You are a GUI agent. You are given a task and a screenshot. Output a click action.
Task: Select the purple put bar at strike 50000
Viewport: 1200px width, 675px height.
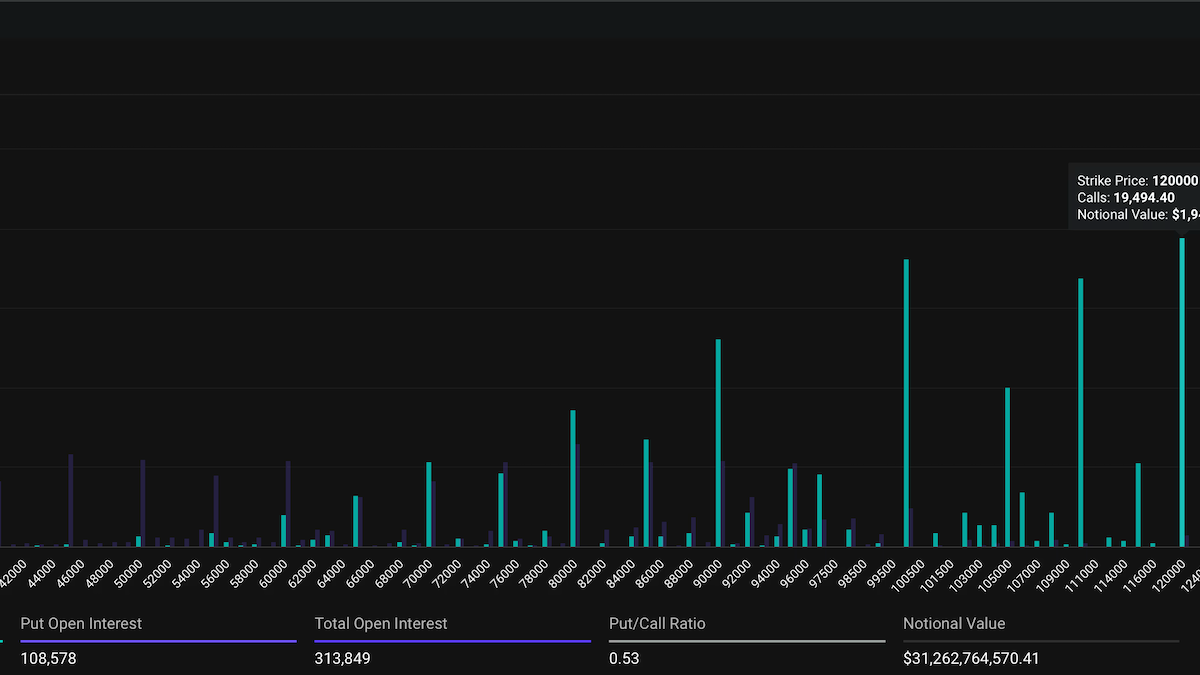143,503
